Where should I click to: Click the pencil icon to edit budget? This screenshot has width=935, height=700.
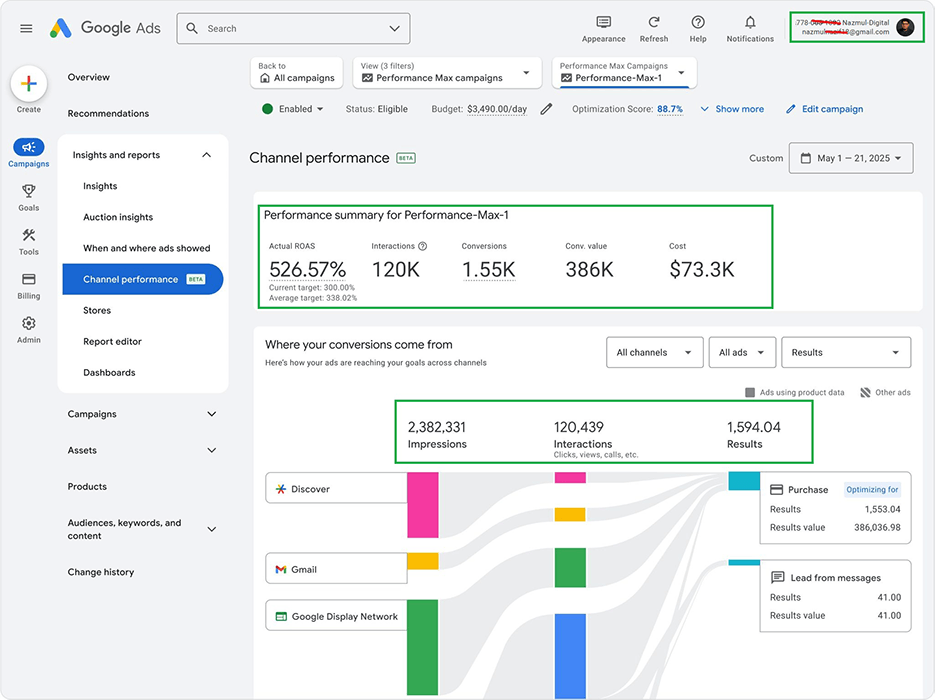click(x=546, y=109)
